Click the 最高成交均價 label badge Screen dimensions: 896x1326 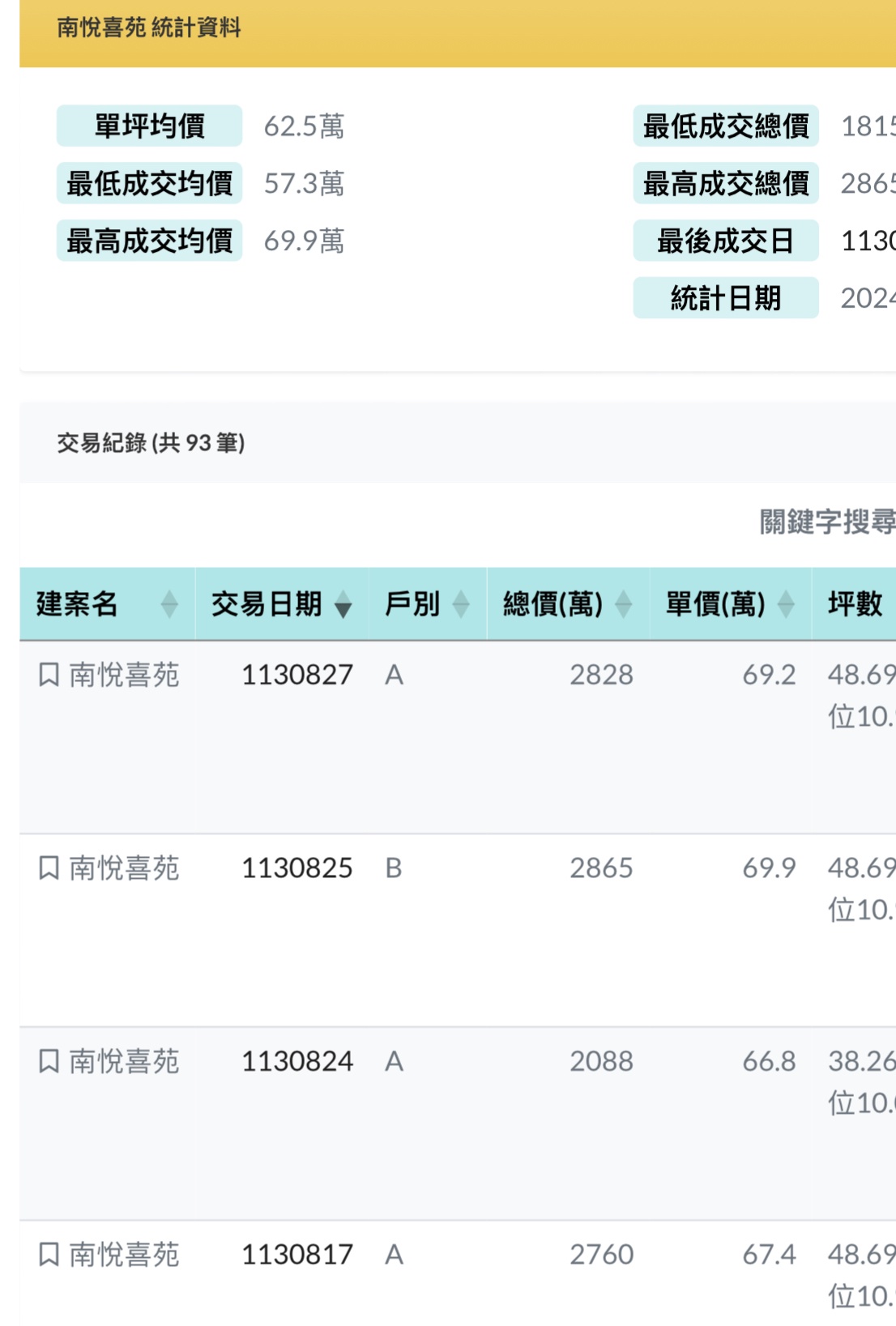point(149,241)
